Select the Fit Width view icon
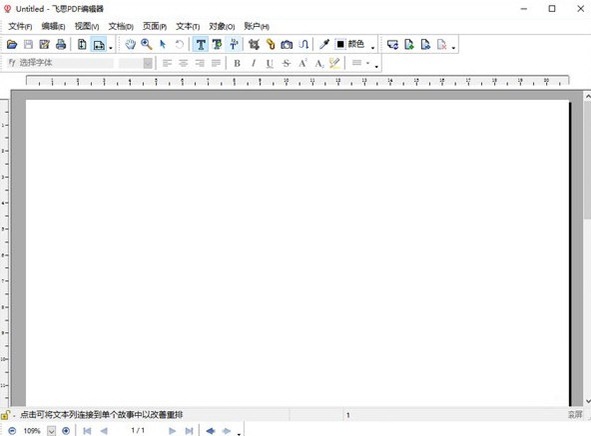This screenshot has height=436, width=591. click(99, 45)
